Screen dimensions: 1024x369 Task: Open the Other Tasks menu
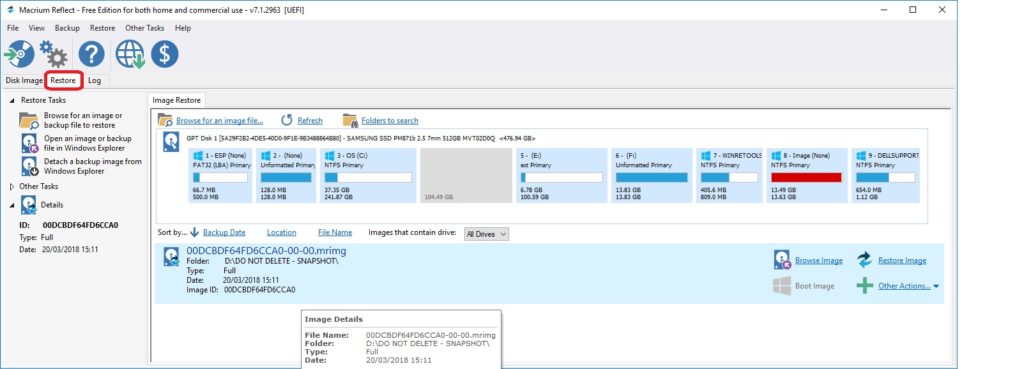tap(145, 28)
